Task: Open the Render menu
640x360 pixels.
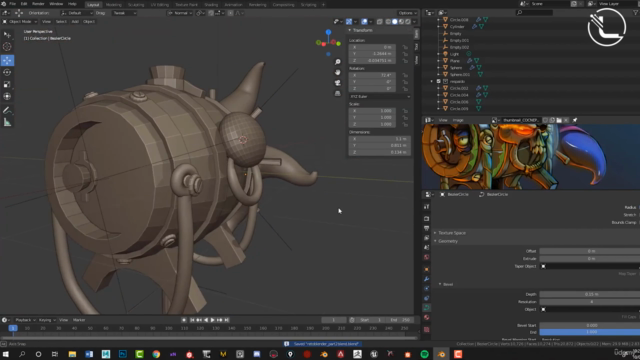Action: (38, 4)
